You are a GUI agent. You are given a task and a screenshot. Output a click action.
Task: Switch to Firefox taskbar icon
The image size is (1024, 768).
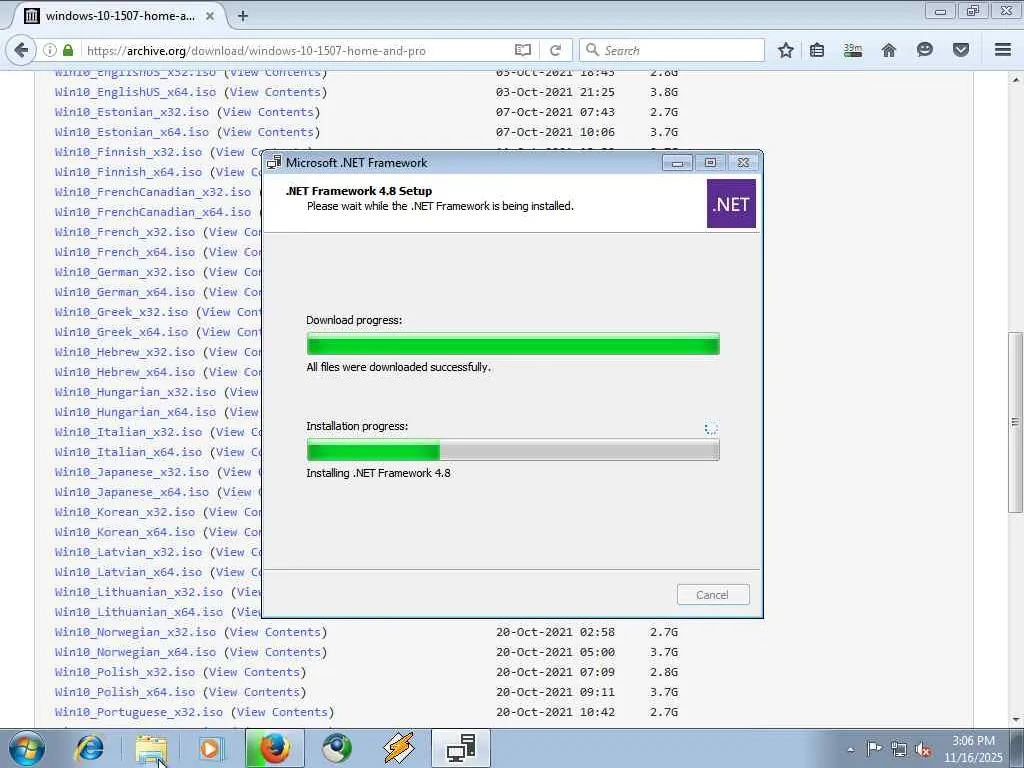(275, 748)
